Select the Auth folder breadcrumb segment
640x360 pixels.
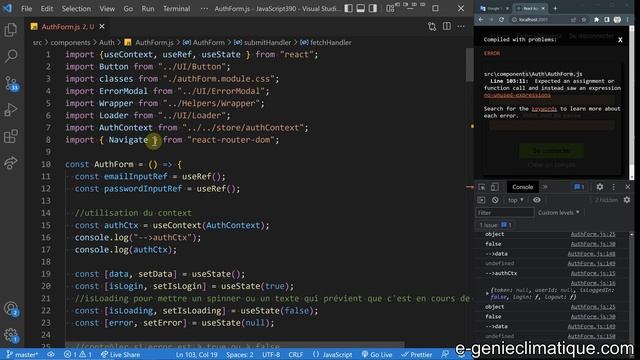click(x=107, y=42)
